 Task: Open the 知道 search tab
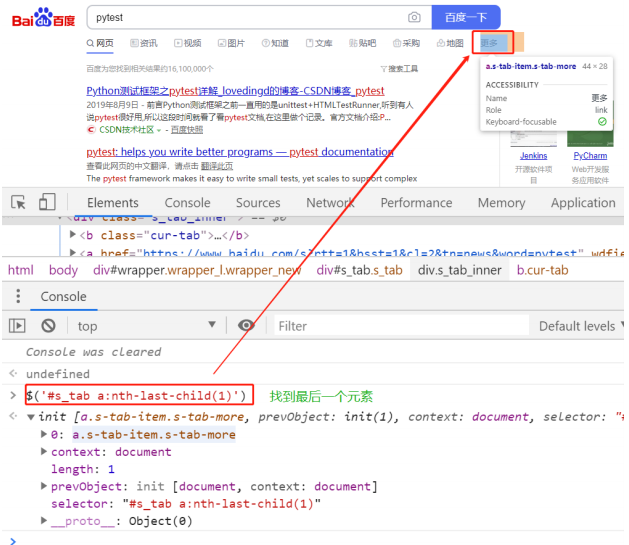[275, 43]
